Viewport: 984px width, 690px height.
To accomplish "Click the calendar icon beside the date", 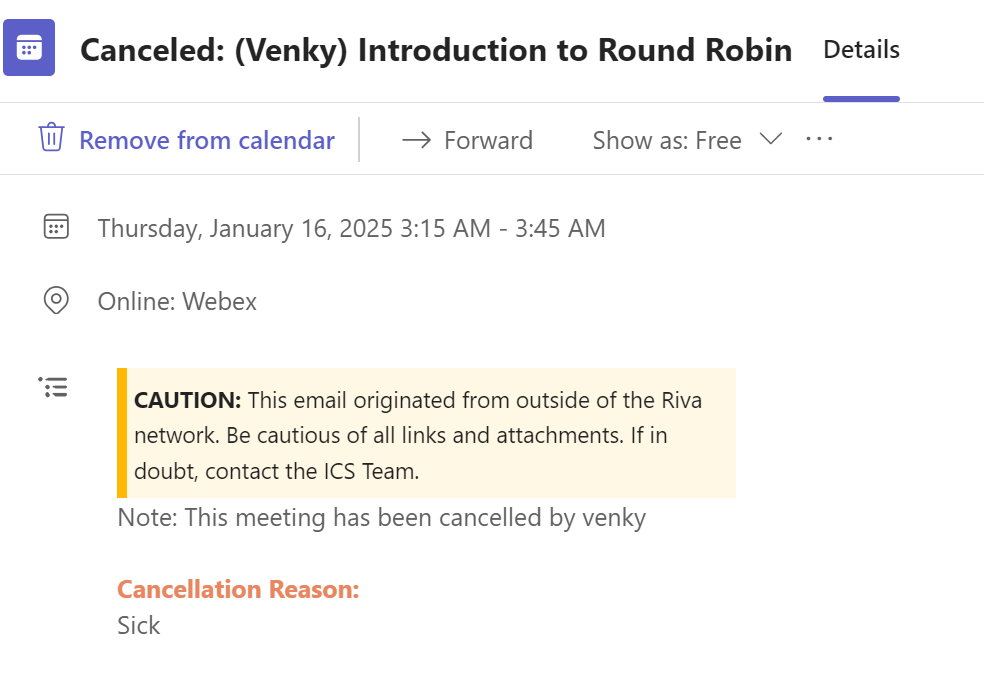I will pos(56,227).
